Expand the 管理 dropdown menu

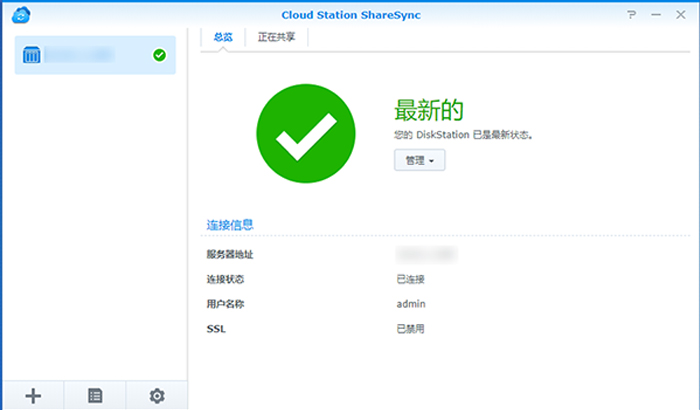420,160
